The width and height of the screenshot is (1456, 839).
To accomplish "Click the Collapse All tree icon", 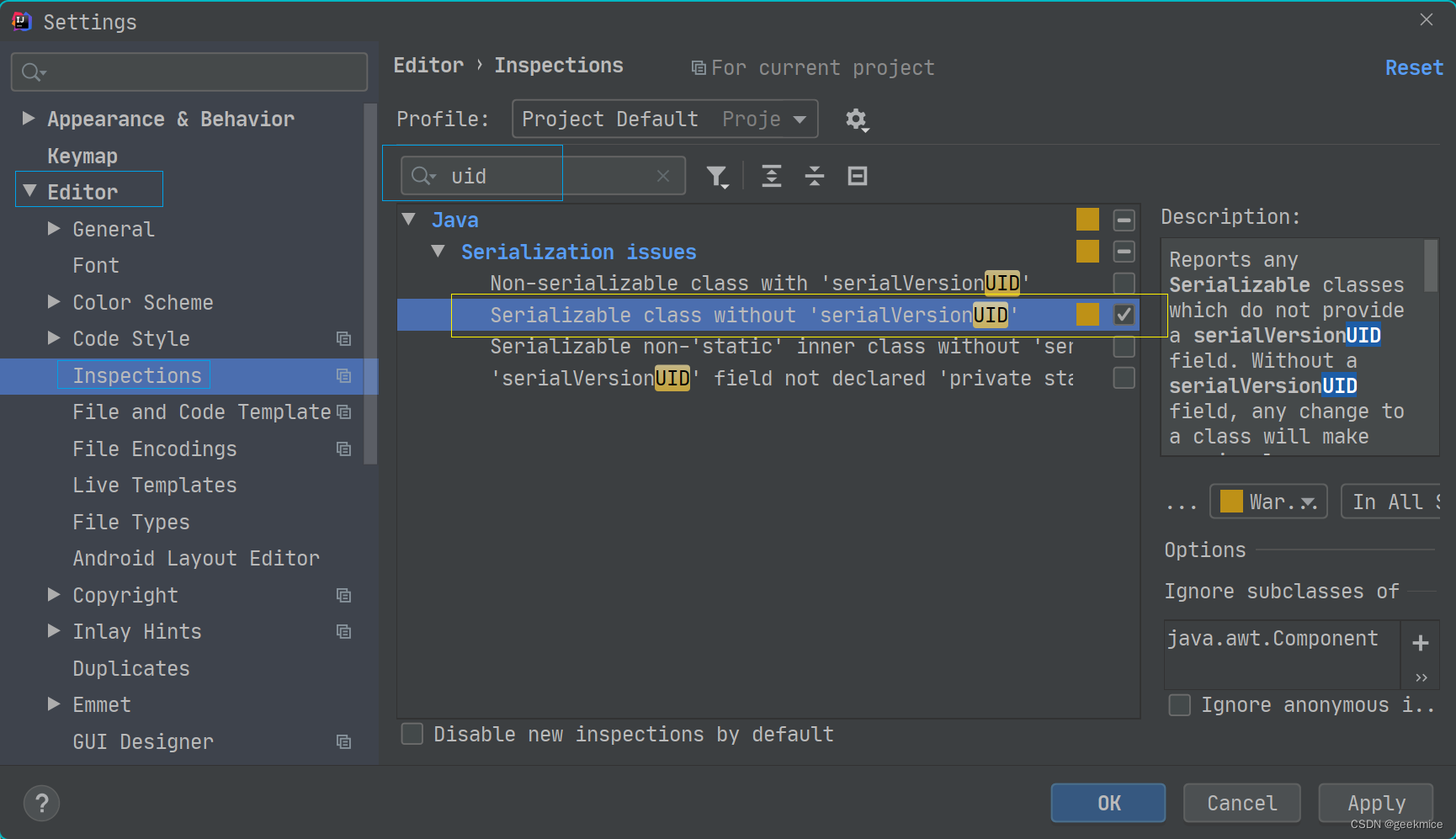I will [815, 176].
